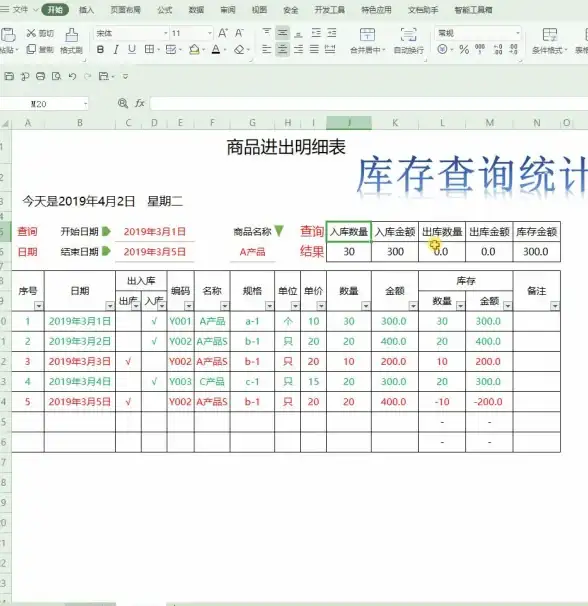Screen dimensions: 588x606
Task: Decrease font size with smaller A icon
Action: [239, 33]
